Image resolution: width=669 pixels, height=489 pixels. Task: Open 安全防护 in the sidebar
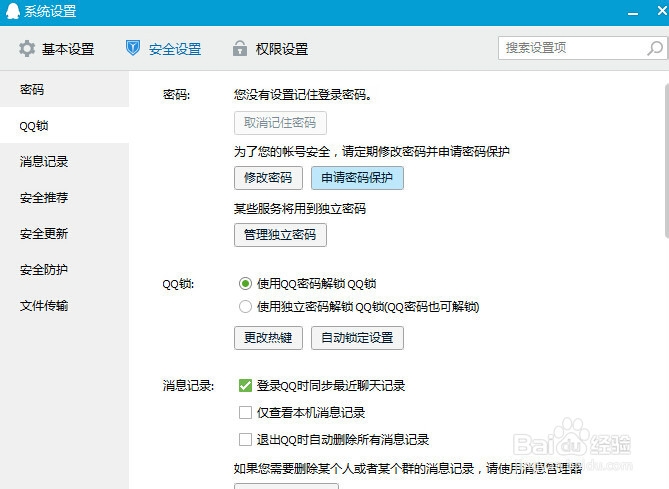tap(64, 269)
